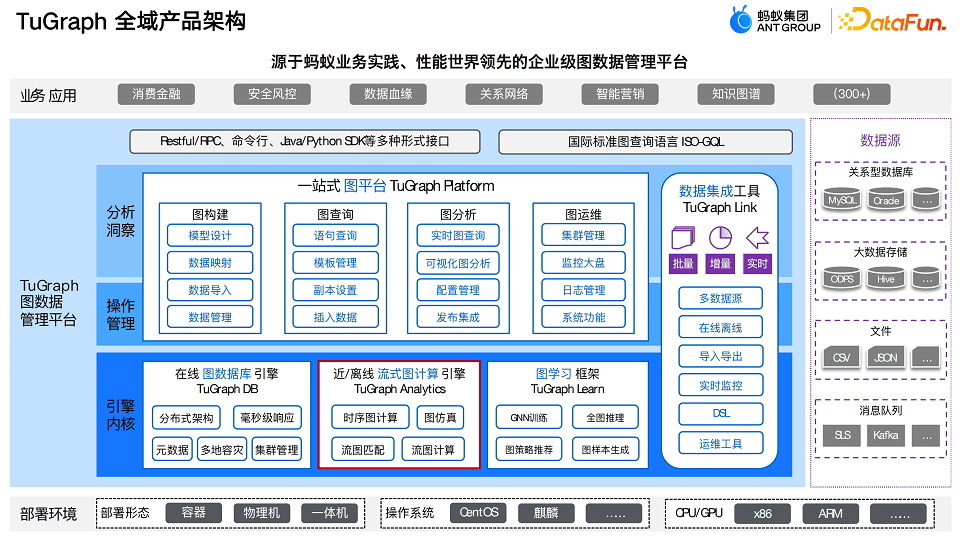Select the Kafka message queue block
960x539 pixels.
tap(886, 435)
